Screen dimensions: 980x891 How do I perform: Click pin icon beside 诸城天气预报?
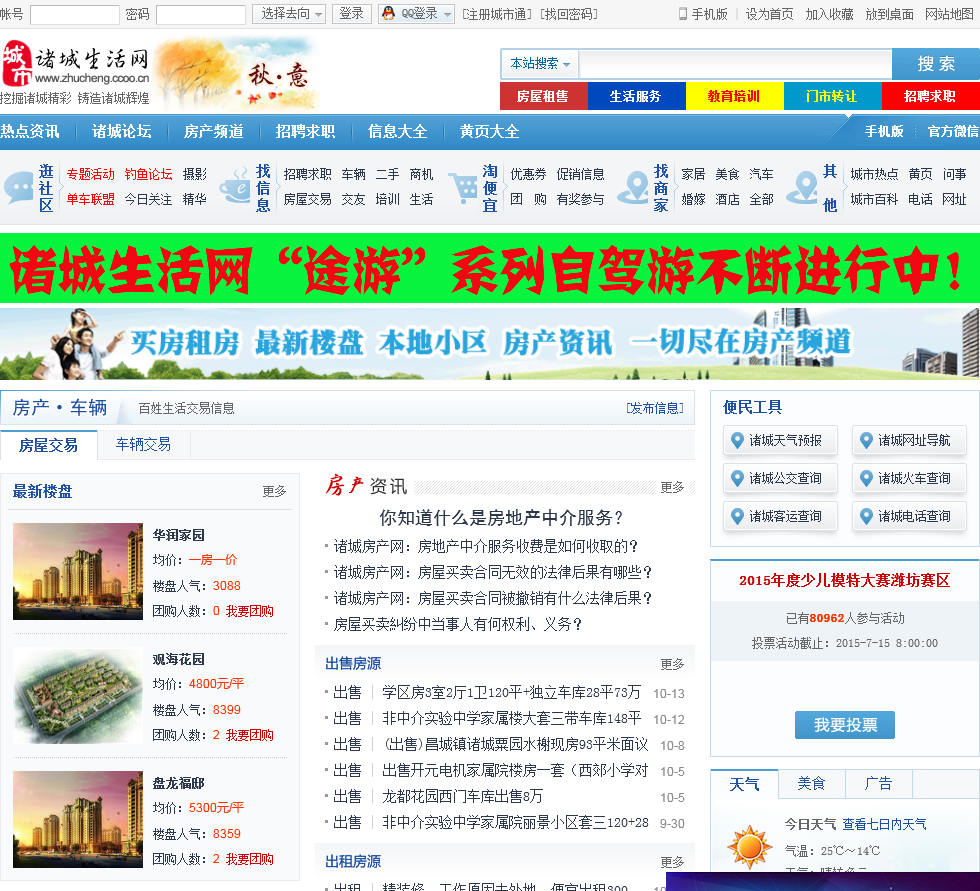tap(738, 441)
